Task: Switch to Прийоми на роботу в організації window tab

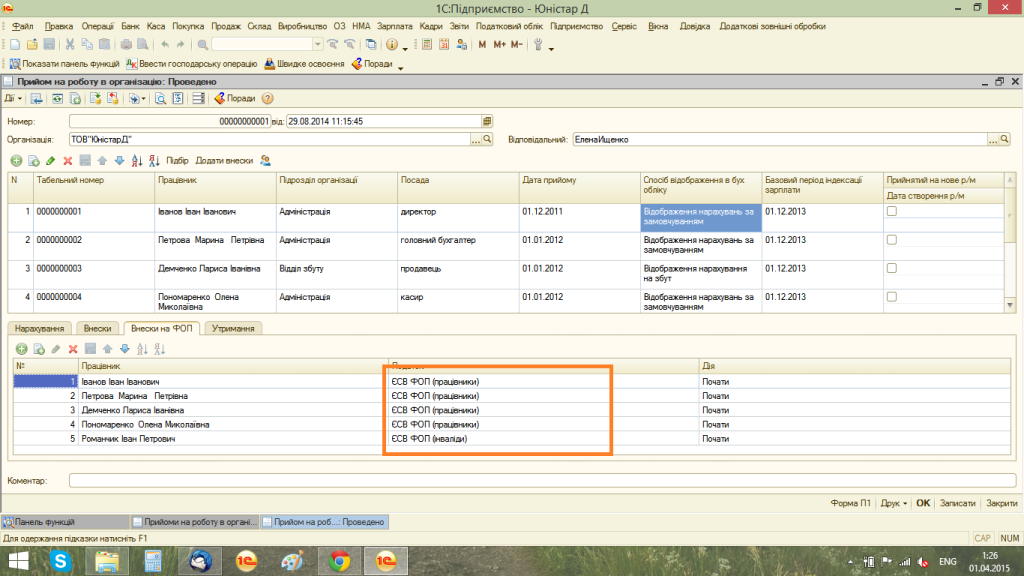Action: (195, 522)
